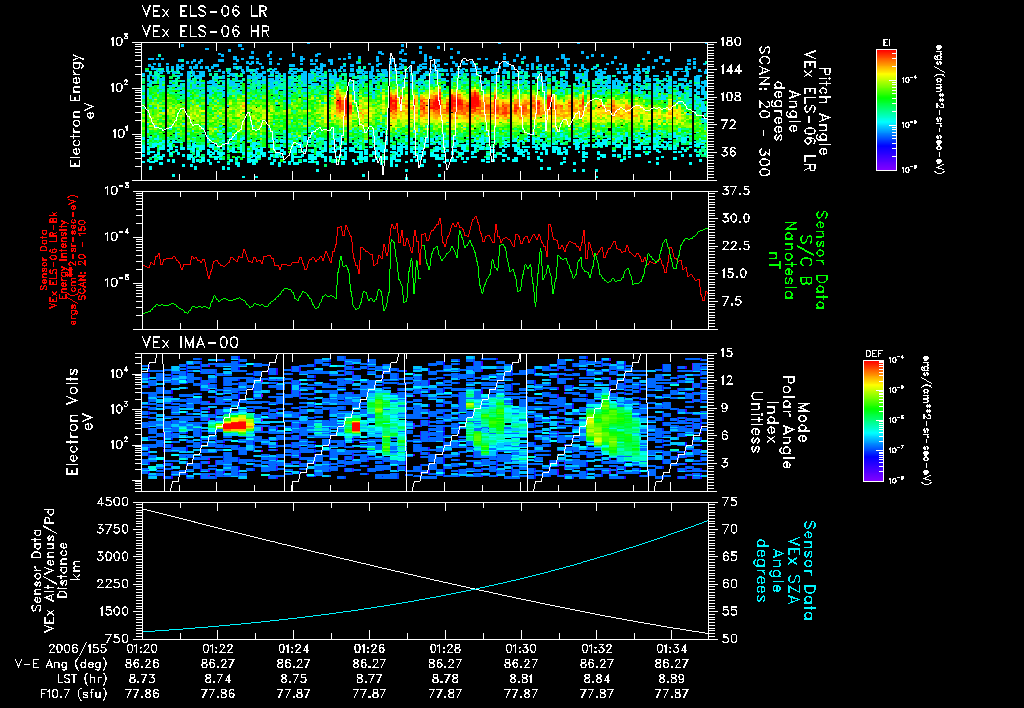This screenshot has height=708, width=1024.
Task: Click the crossing of altitude and SZA curves
Action: [477, 589]
